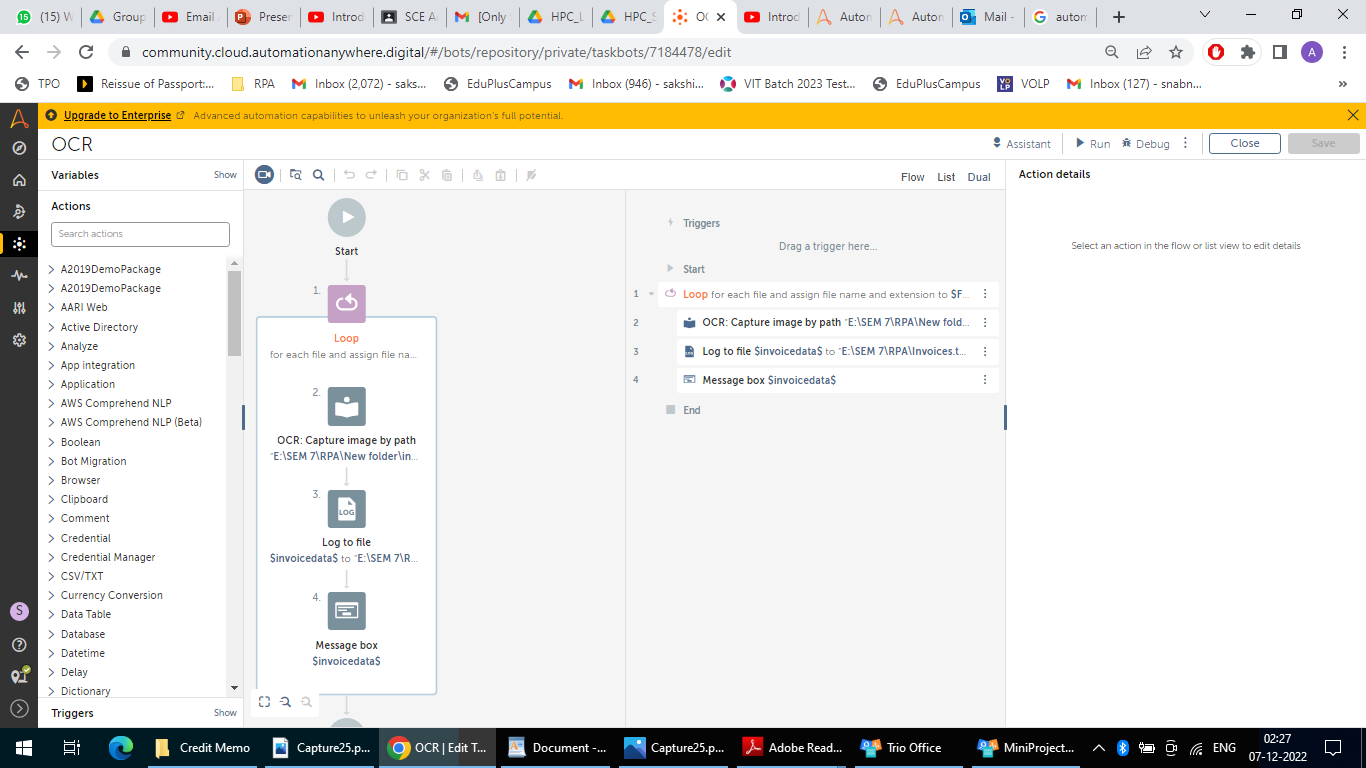Debug the OCR bot
This screenshot has width=1366, height=768.
[1146, 143]
